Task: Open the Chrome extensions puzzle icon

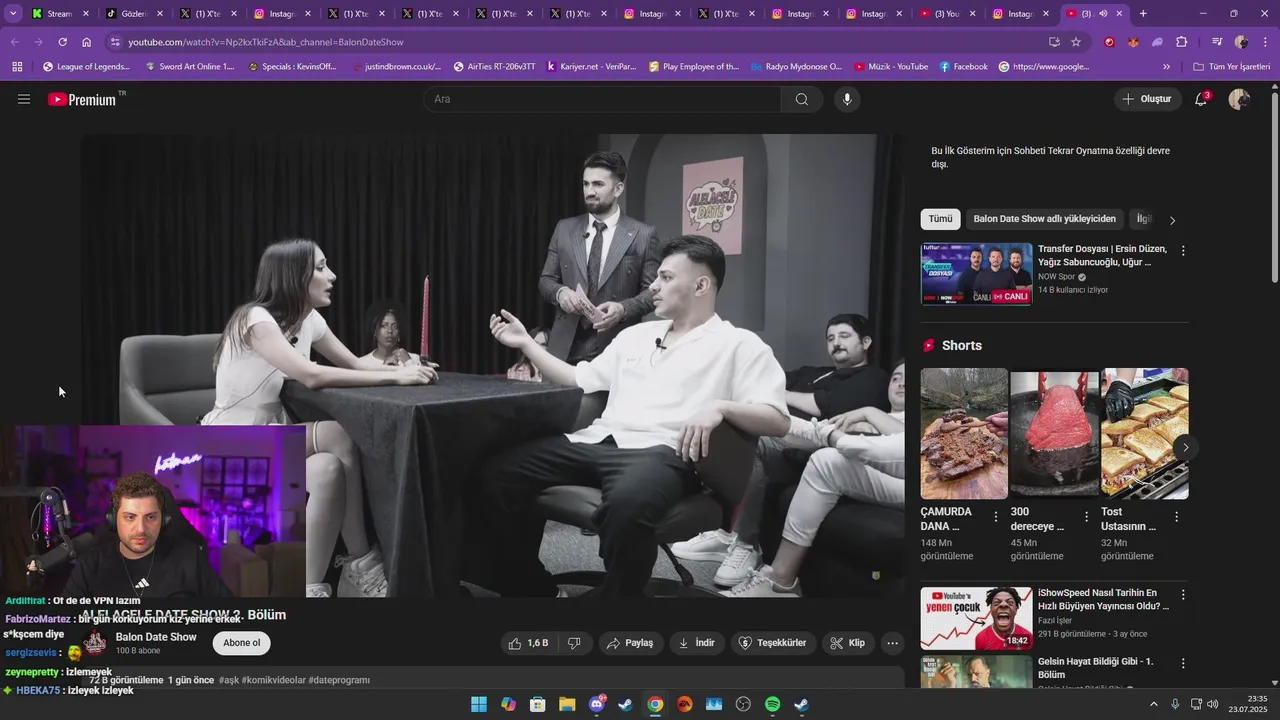Action: point(1182,42)
